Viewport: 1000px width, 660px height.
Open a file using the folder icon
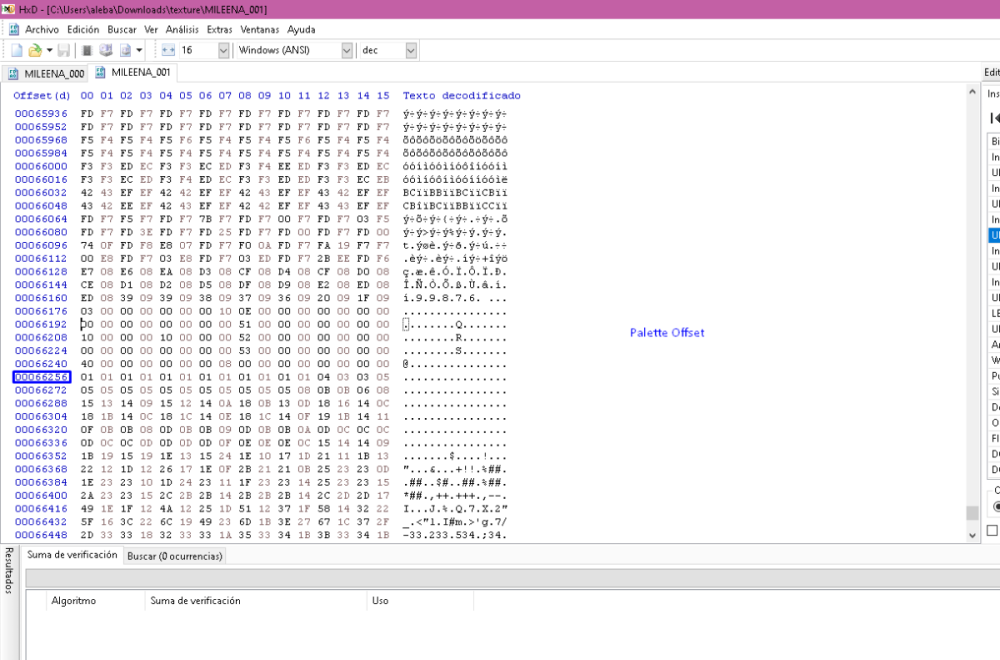click(37, 50)
